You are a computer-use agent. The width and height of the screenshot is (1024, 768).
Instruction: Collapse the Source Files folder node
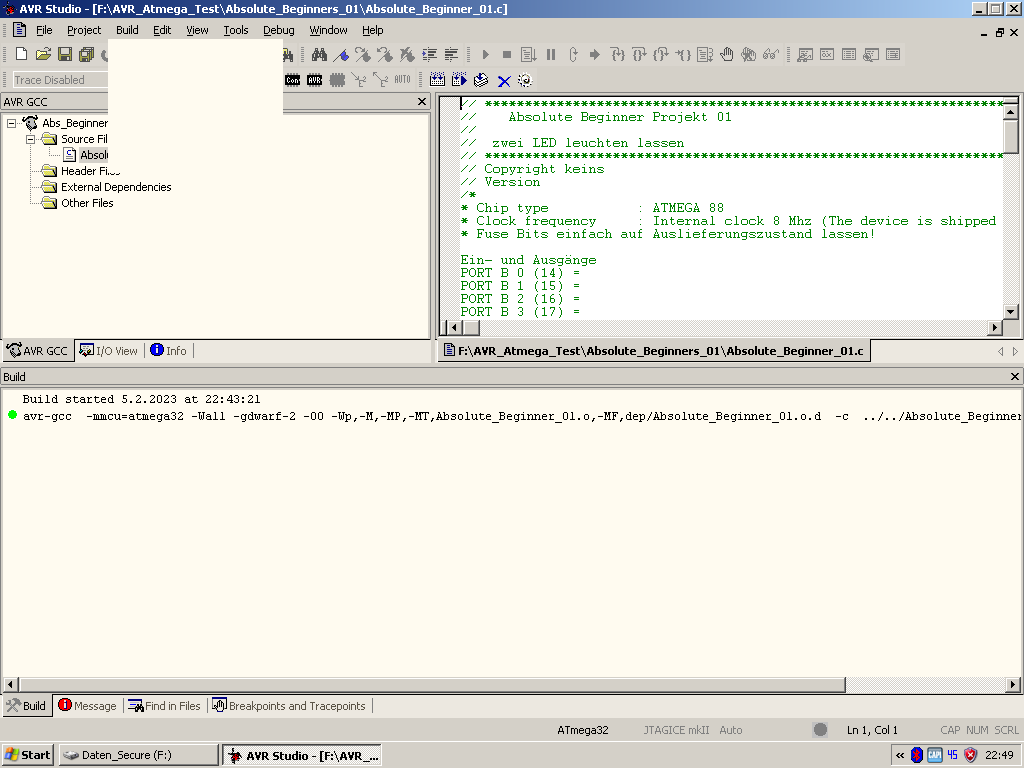31,139
